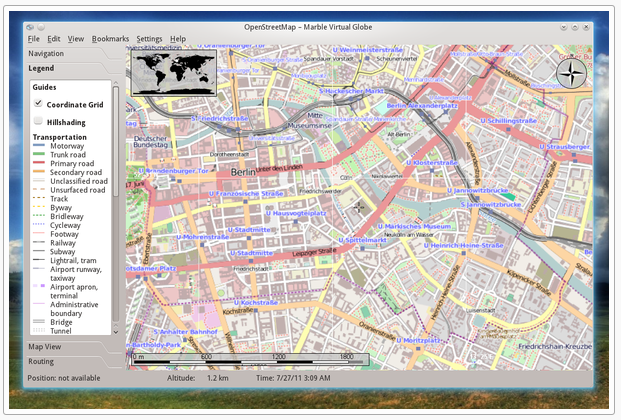621x420 pixels.
Task: Click 'U Märkisches Museum' station label
Action: (x=414, y=227)
